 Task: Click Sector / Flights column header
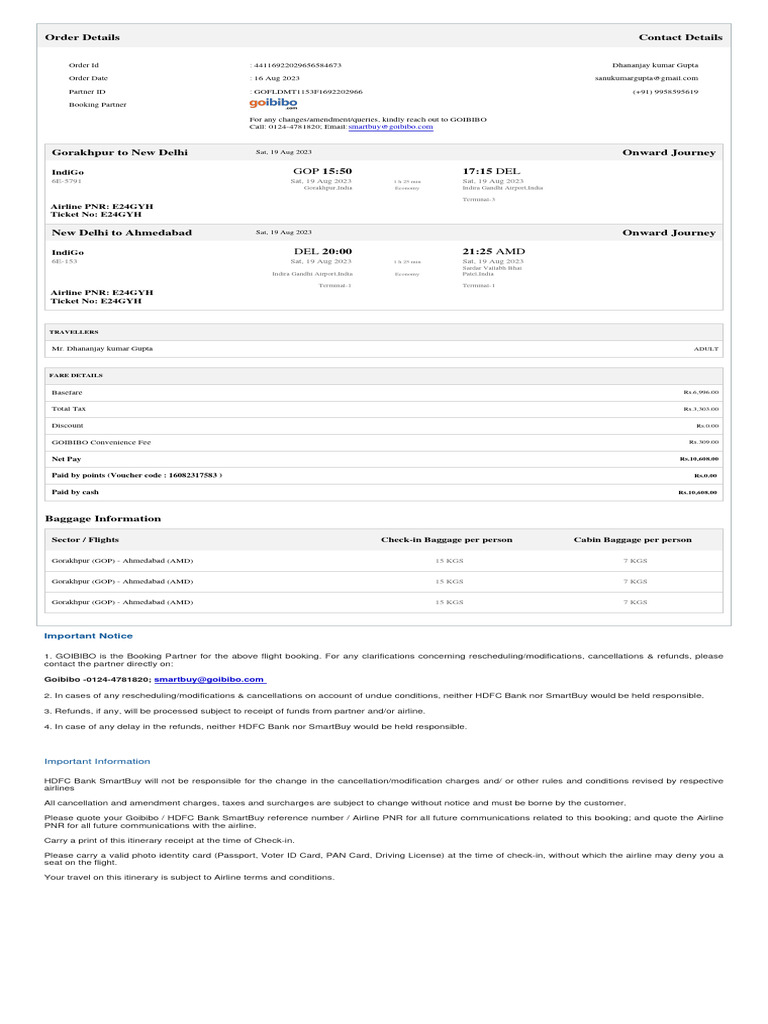tap(85, 540)
